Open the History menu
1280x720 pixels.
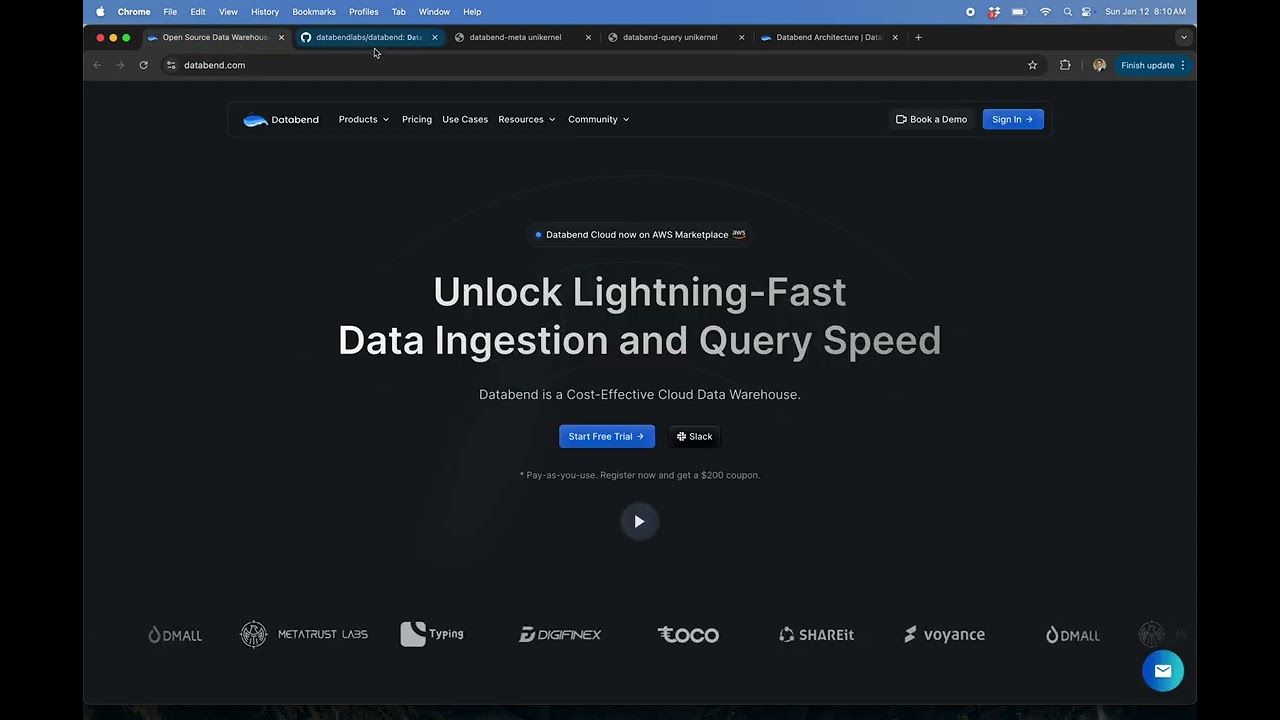click(x=265, y=12)
